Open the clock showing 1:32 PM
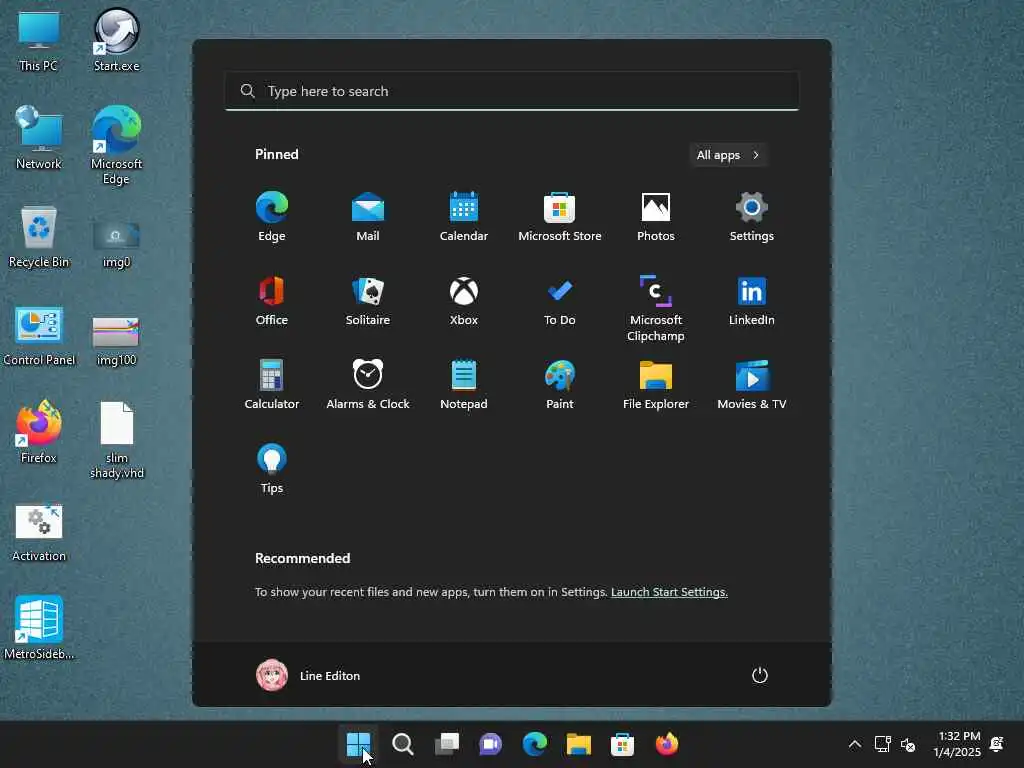1024x768 pixels. click(957, 744)
